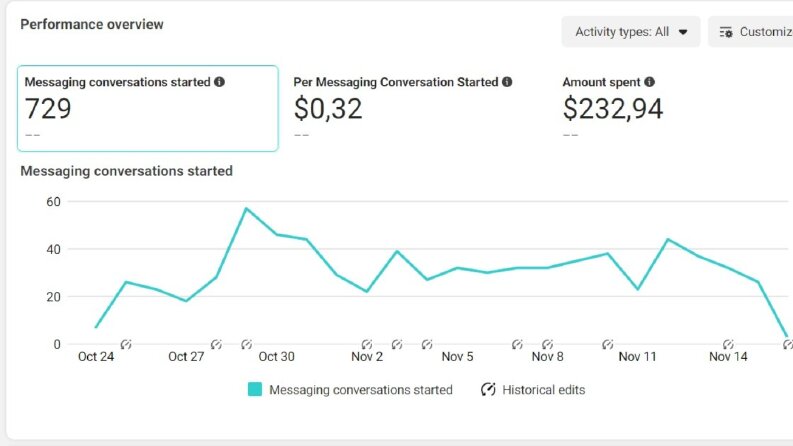Select the Per Messaging Conversation Started metric
The height and width of the screenshot is (446, 793).
click(x=403, y=108)
